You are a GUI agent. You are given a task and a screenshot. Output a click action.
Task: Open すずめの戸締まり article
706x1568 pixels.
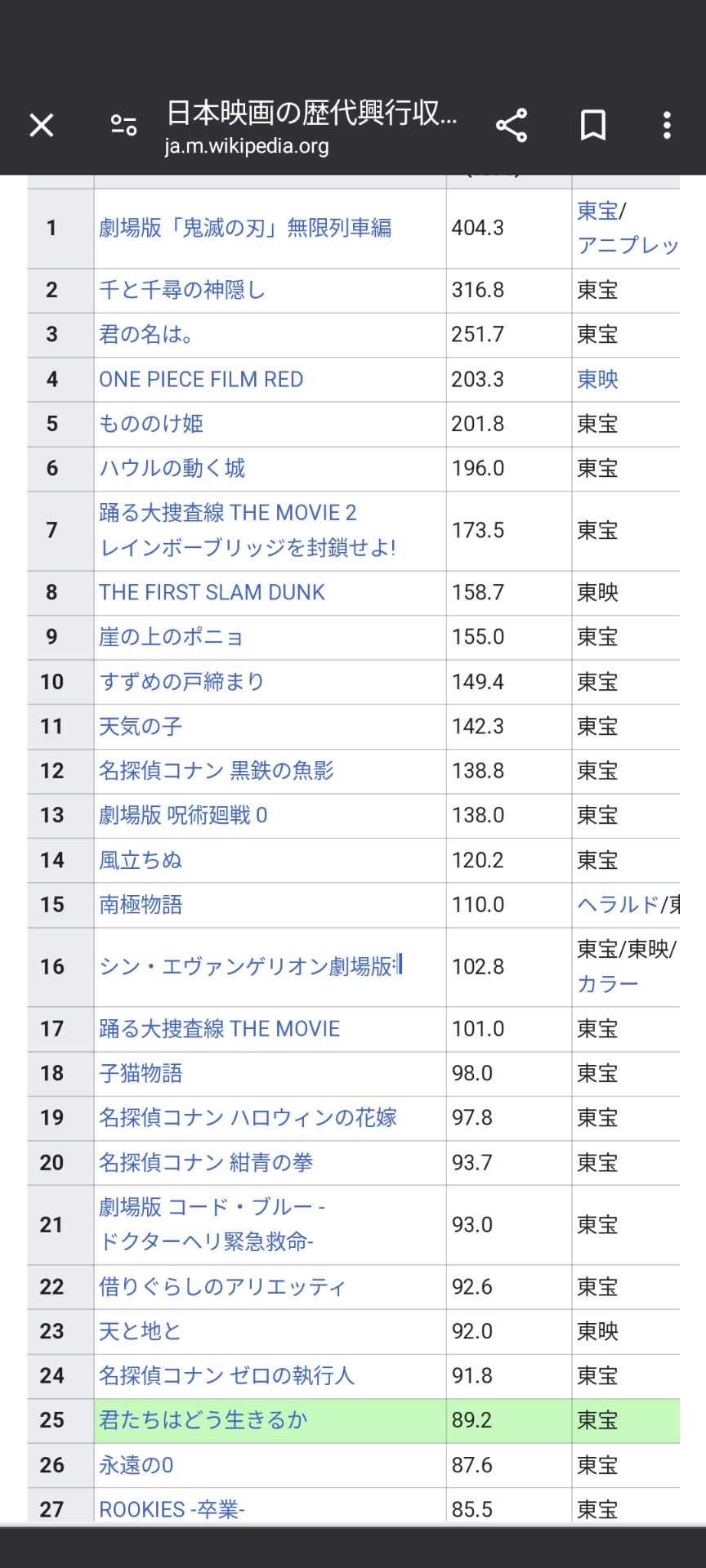coord(182,682)
